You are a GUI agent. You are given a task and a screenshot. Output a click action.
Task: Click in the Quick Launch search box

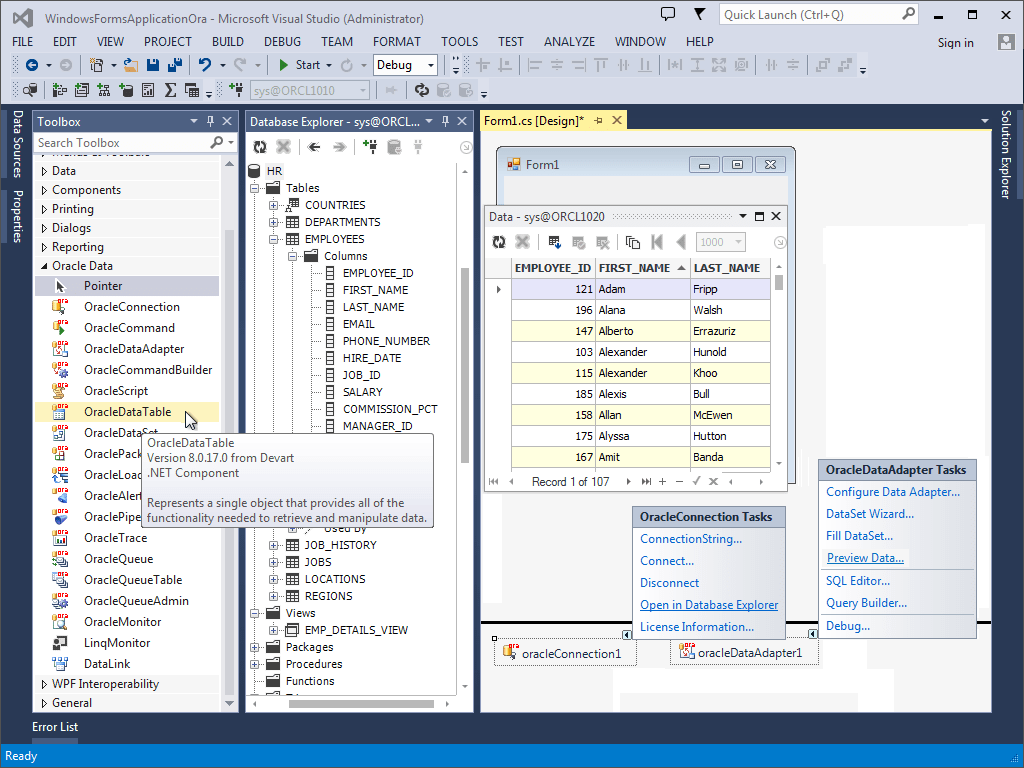(808, 14)
